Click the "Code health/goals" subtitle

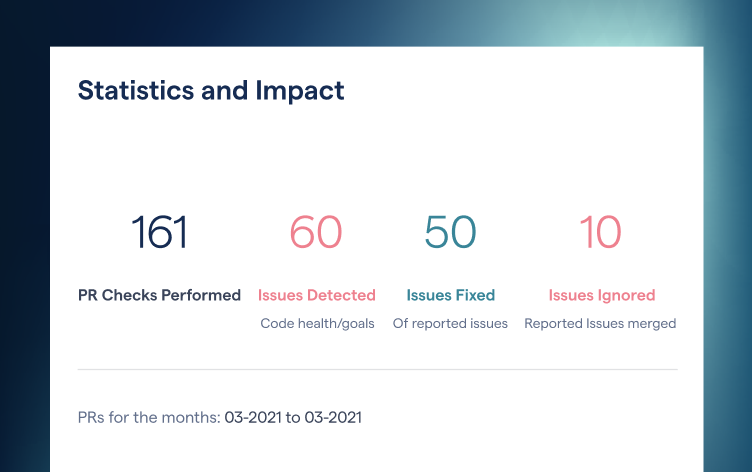(x=317, y=324)
